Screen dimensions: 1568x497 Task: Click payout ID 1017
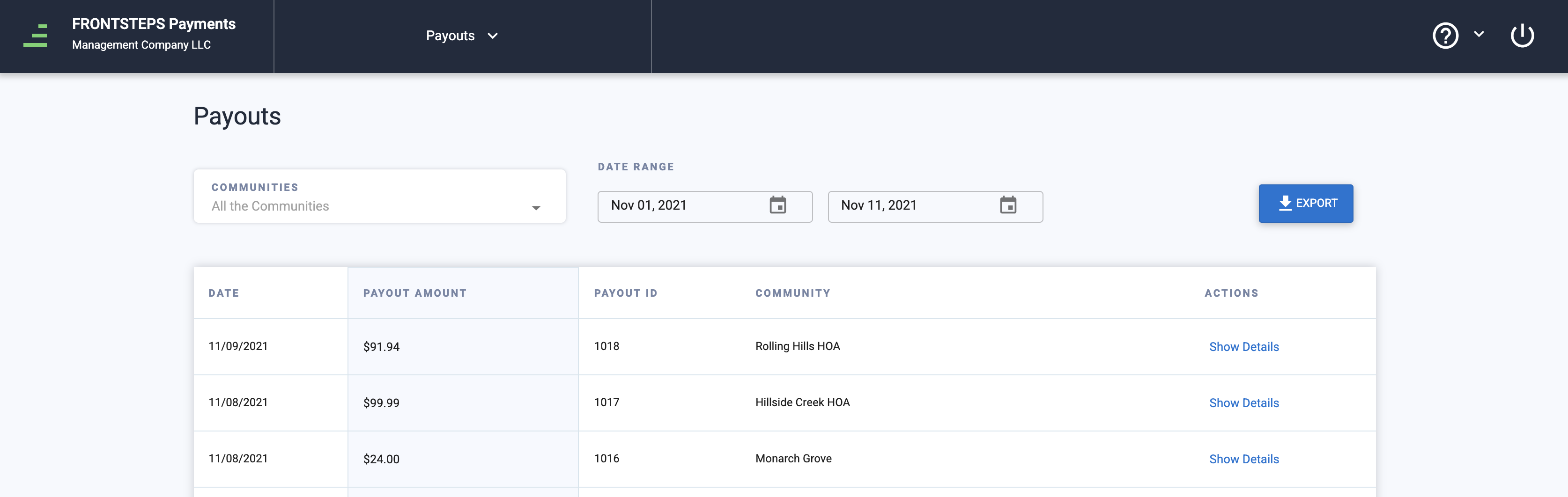(x=606, y=402)
